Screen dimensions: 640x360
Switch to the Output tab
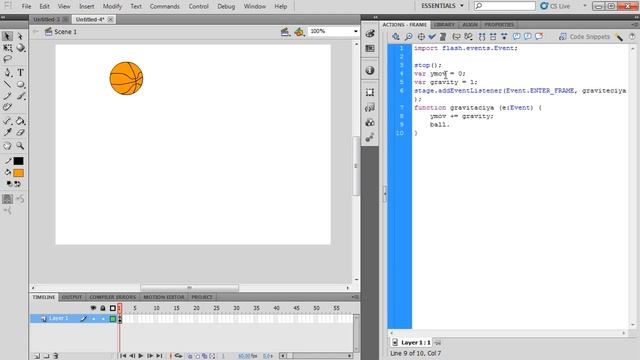[x=72, y=297]
